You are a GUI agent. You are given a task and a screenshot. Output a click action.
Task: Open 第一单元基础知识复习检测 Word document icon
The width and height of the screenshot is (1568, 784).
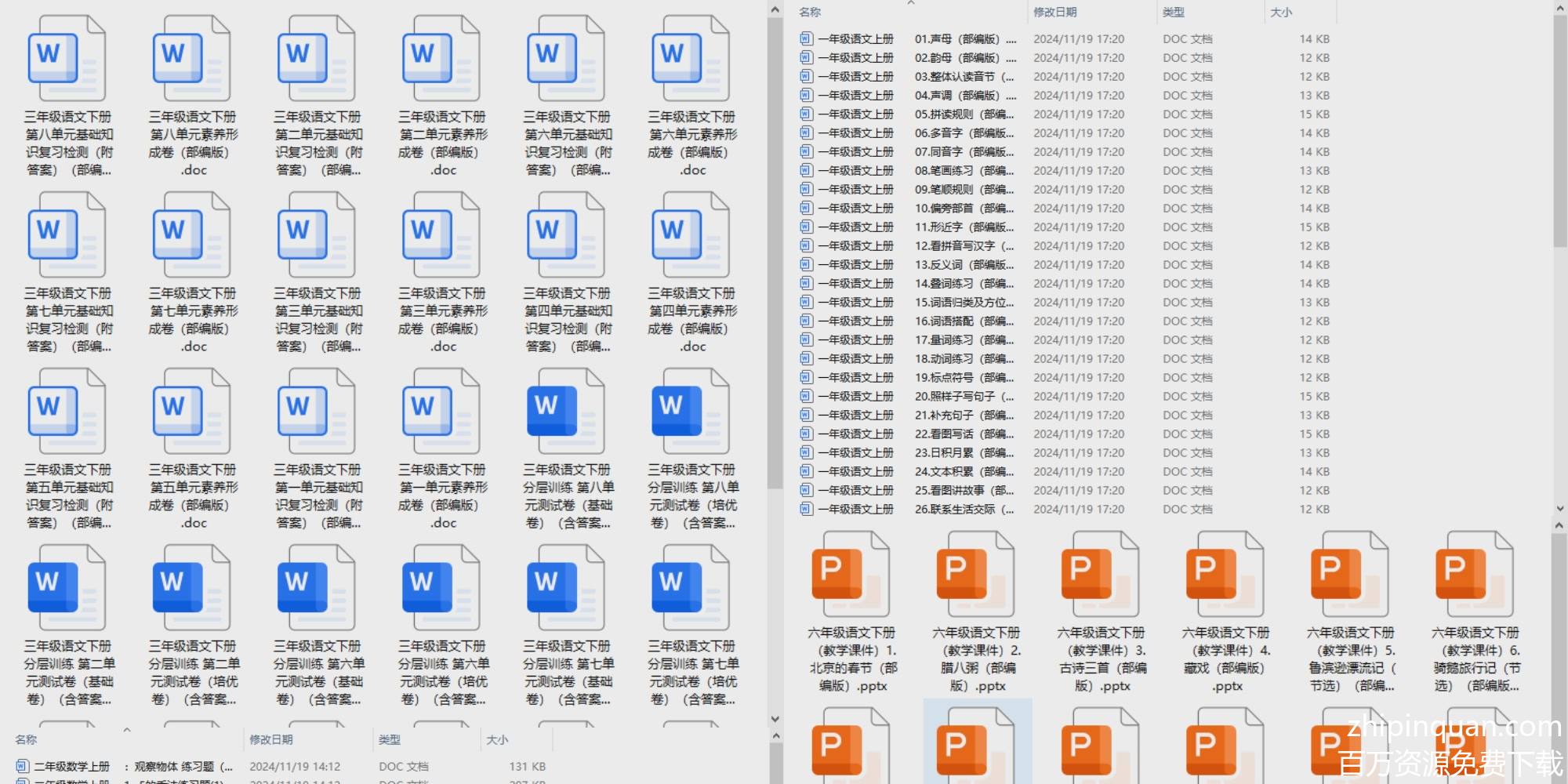click(x=316, y=411)
